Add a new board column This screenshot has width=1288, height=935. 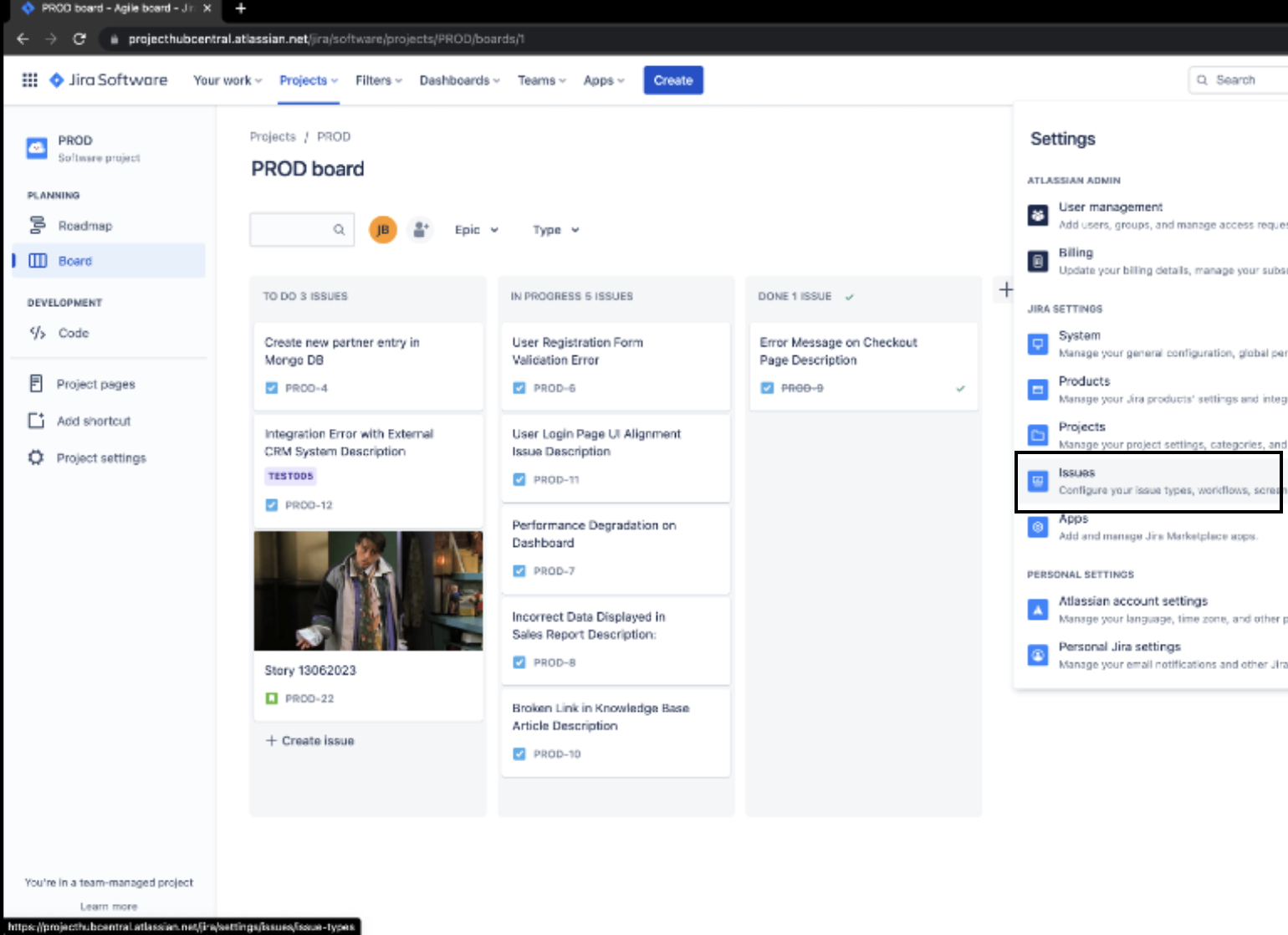coord(1006,290)
